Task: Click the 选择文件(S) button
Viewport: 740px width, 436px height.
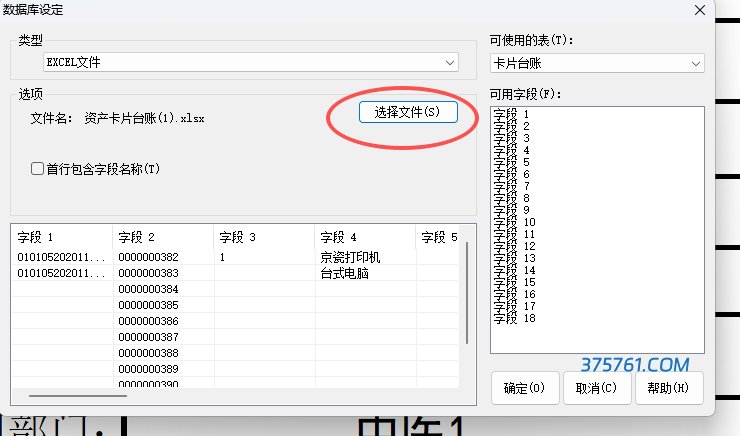Action: pos(407,112)
